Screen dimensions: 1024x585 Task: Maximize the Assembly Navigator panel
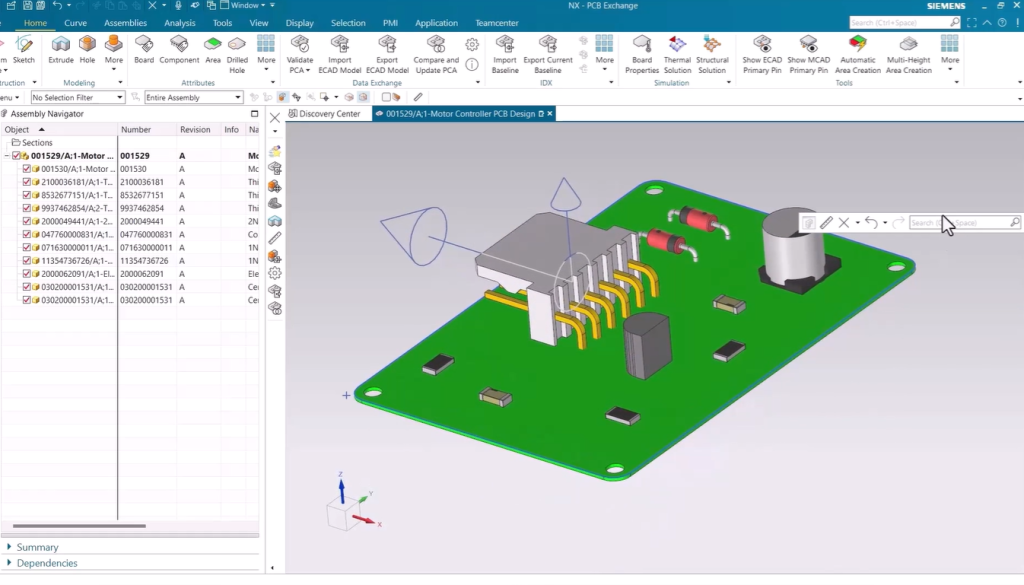click(255, 114)
